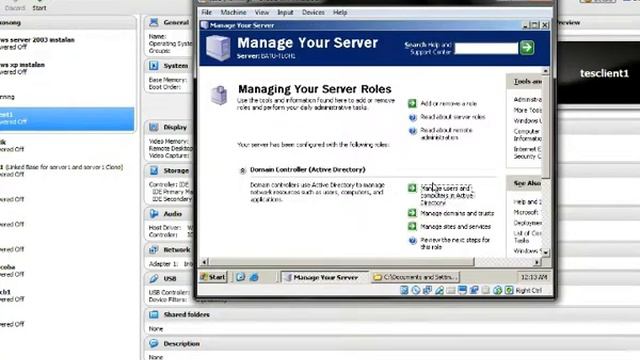Click the horizontal scrollbar left arrow in Manage Your Server
Viewport: 640px width, 360px height.
click(x=204, y=262)
